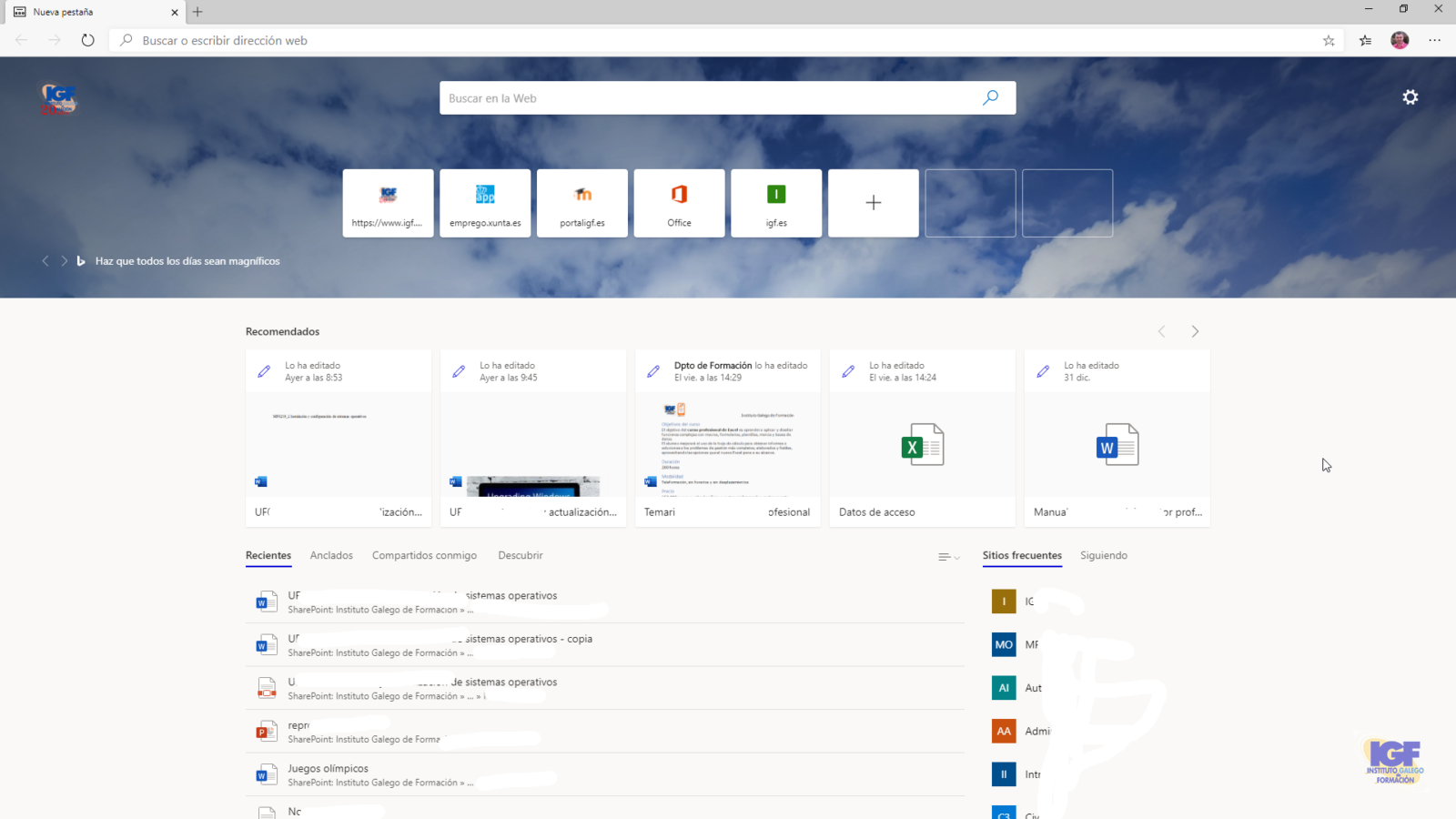Image resolution: width=1456 pixels, height=819 pixels.
Task: Open the portaligf.es quick link tile
Action: tap(582, 203)
